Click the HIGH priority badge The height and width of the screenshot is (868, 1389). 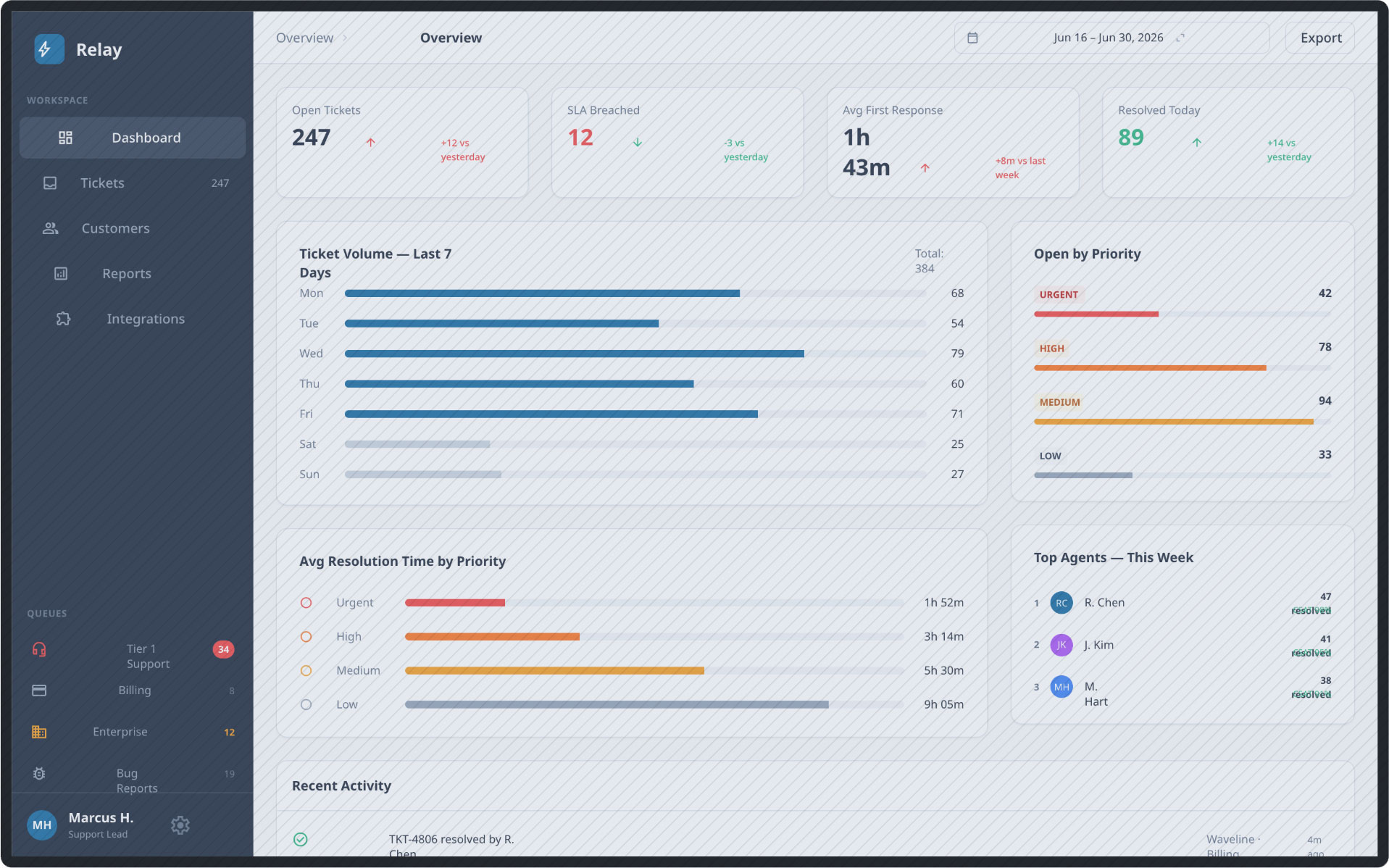click(1051, 349)
